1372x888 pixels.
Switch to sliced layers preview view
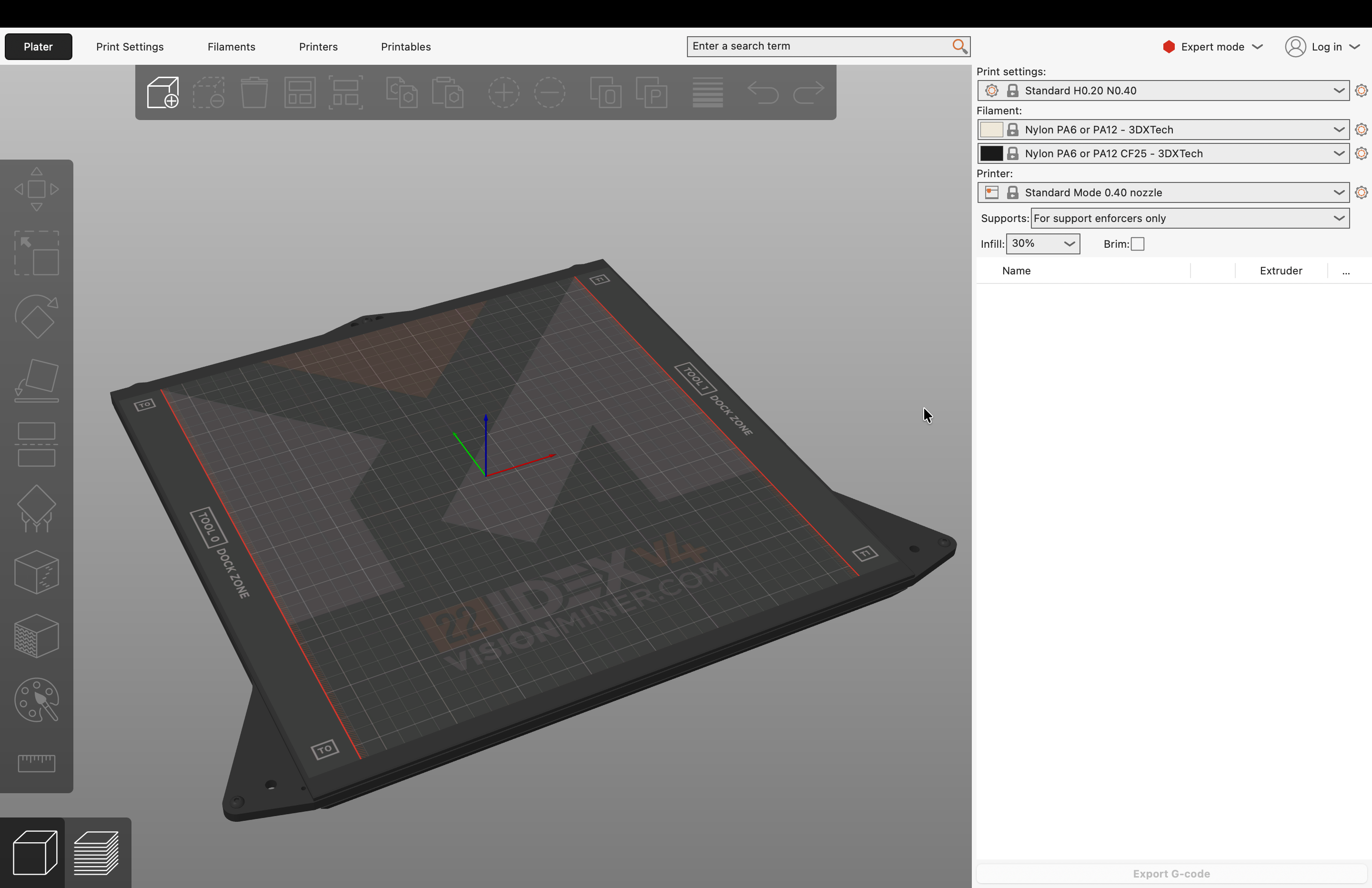click(x=96, y=853)
